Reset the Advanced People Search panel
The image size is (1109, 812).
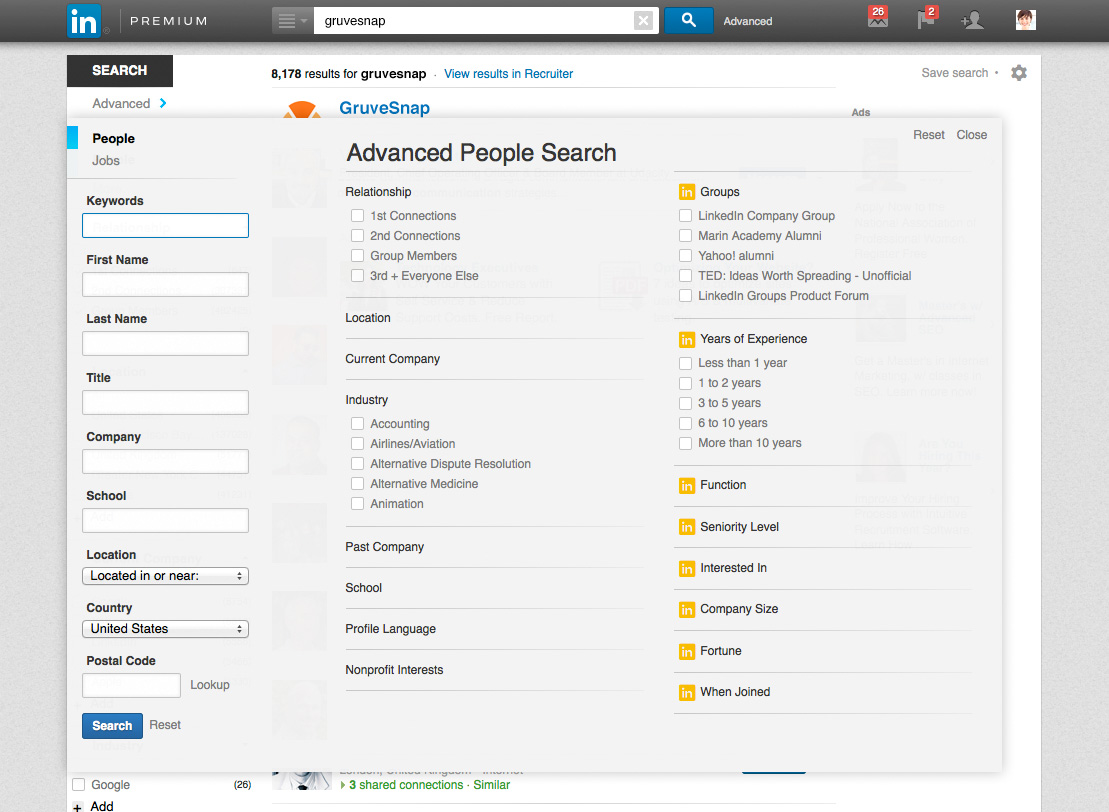coord(929,135)
